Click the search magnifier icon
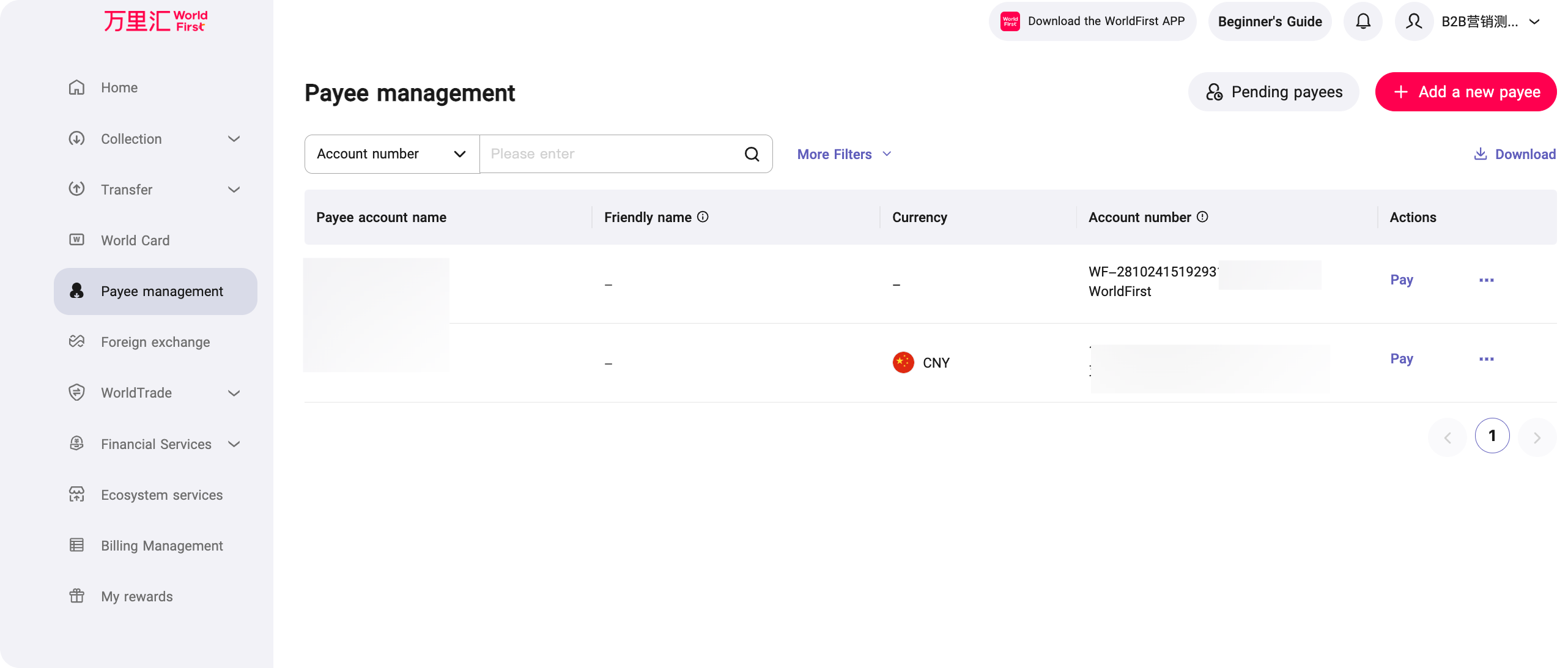The height and width of the screenshot is (668, 1568). [752, 154]
